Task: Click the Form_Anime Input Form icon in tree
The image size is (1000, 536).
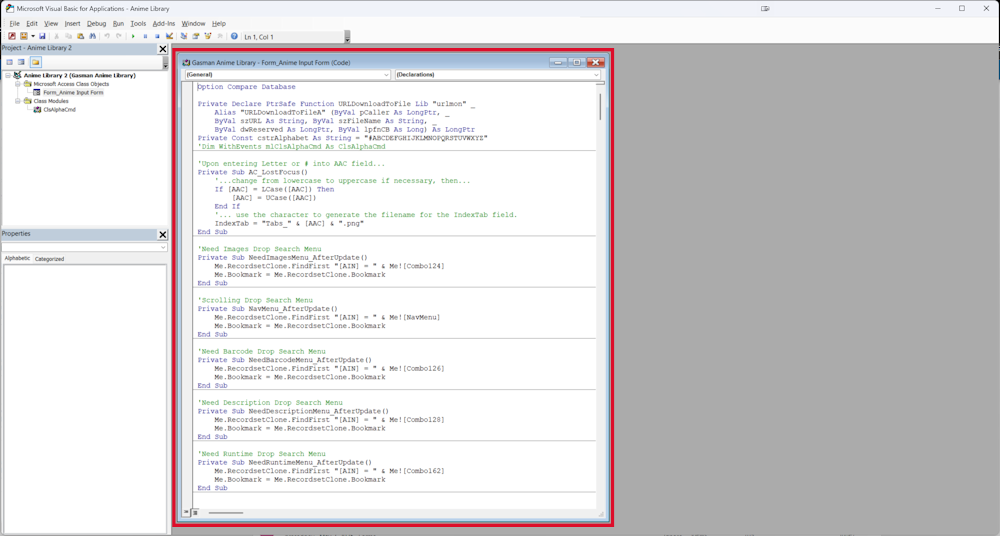Action: 37,93
